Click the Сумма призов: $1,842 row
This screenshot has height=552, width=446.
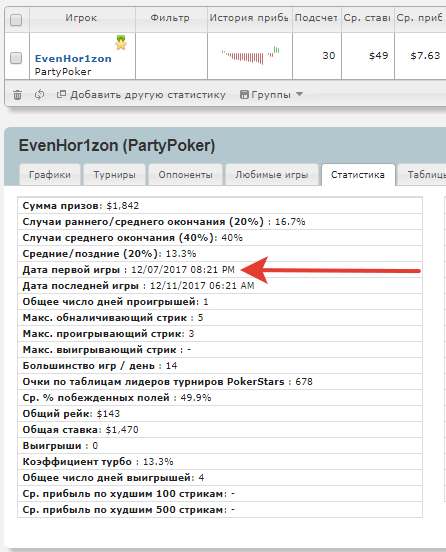point(220,206)
